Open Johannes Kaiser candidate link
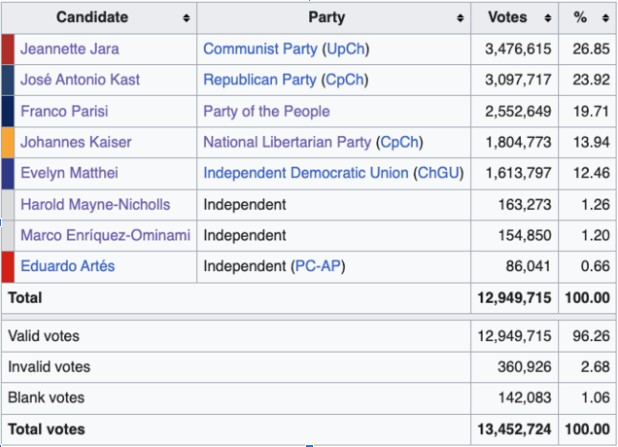 coord(75,142)
